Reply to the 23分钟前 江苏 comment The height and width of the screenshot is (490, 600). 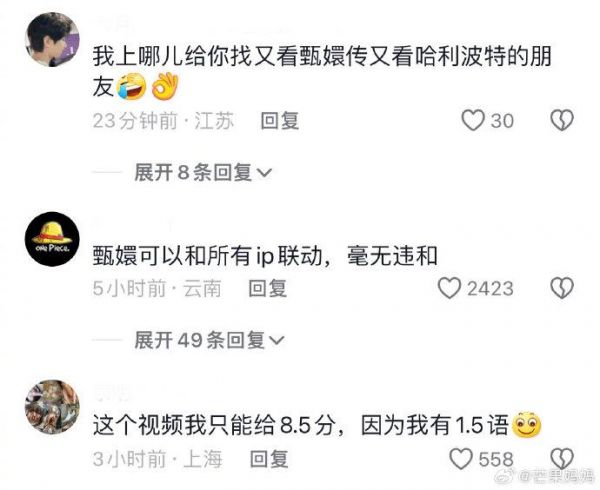click(x=279, y=121)
